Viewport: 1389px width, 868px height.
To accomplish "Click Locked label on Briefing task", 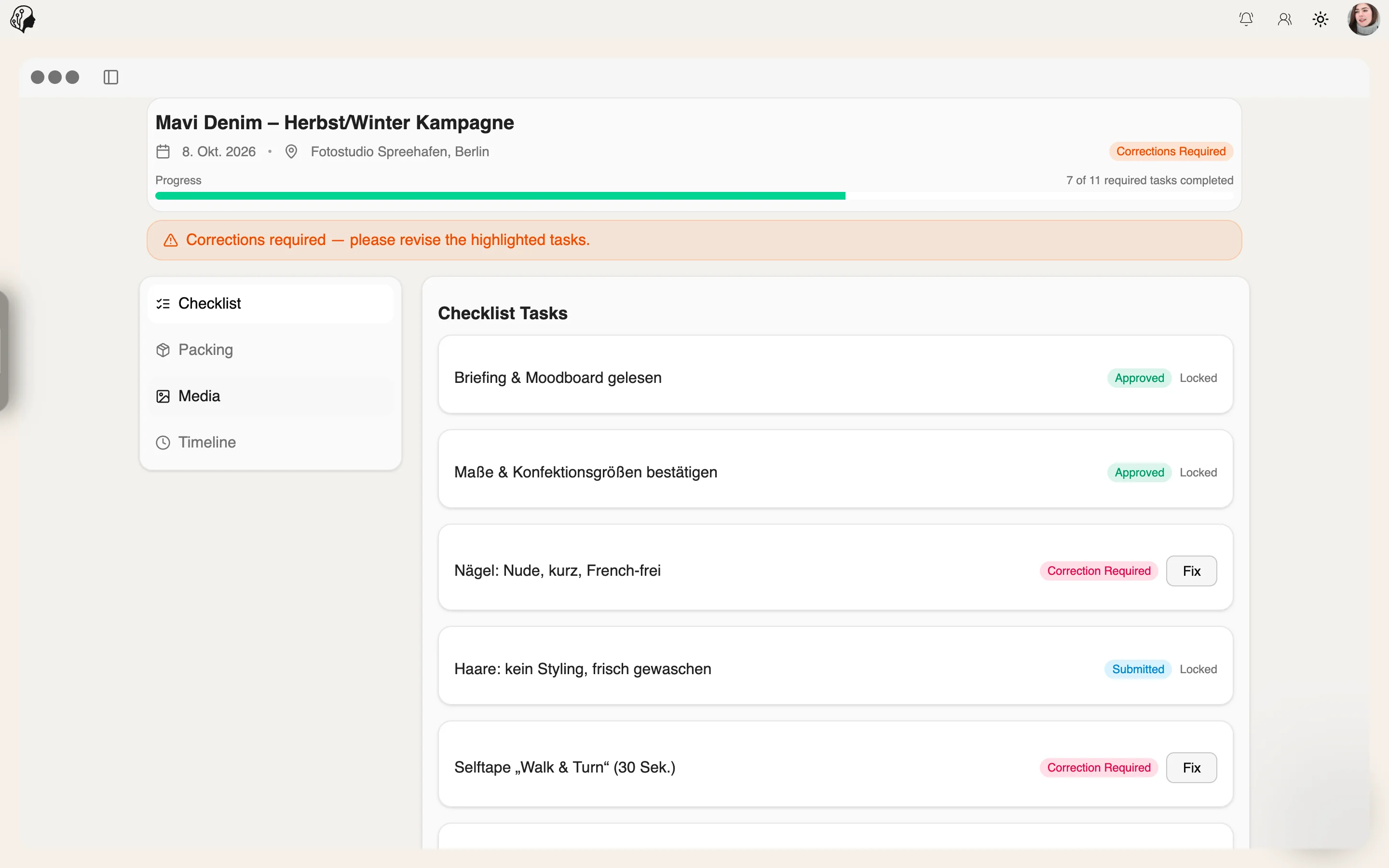I will click(x=1198, y=378).
